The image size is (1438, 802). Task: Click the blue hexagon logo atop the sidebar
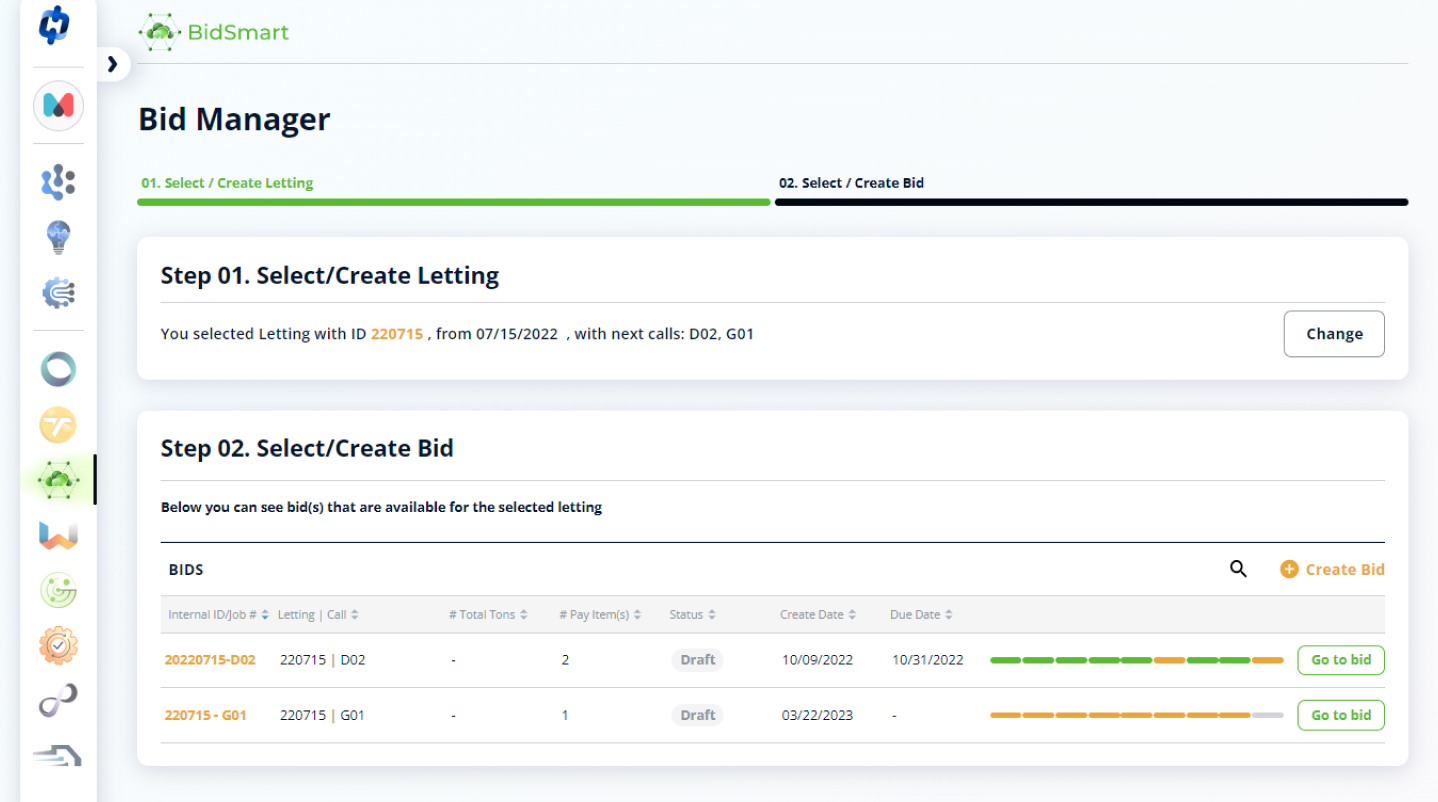click(x=56, y=26)
